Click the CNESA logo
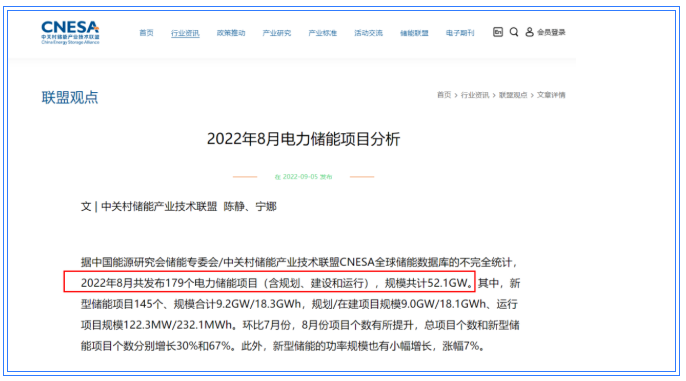 click(x=70, y=32)
